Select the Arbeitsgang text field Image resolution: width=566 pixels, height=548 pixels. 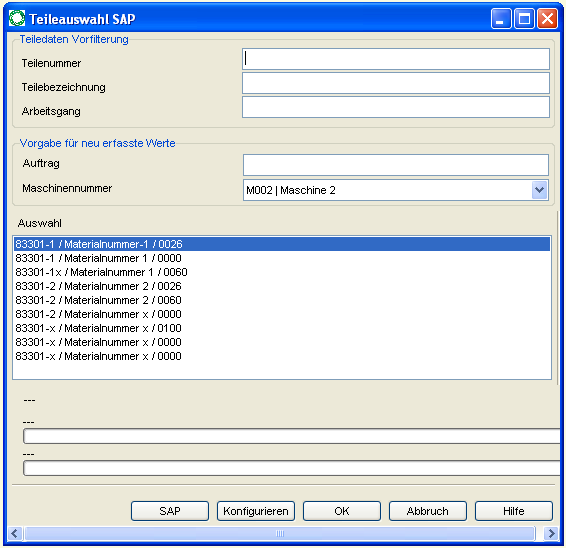(x=396, y=107)
